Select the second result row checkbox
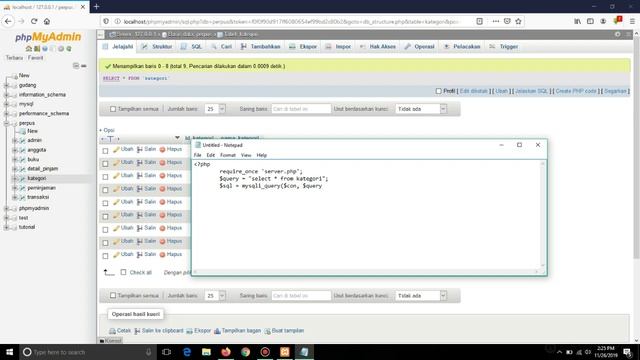 (105, 164)
